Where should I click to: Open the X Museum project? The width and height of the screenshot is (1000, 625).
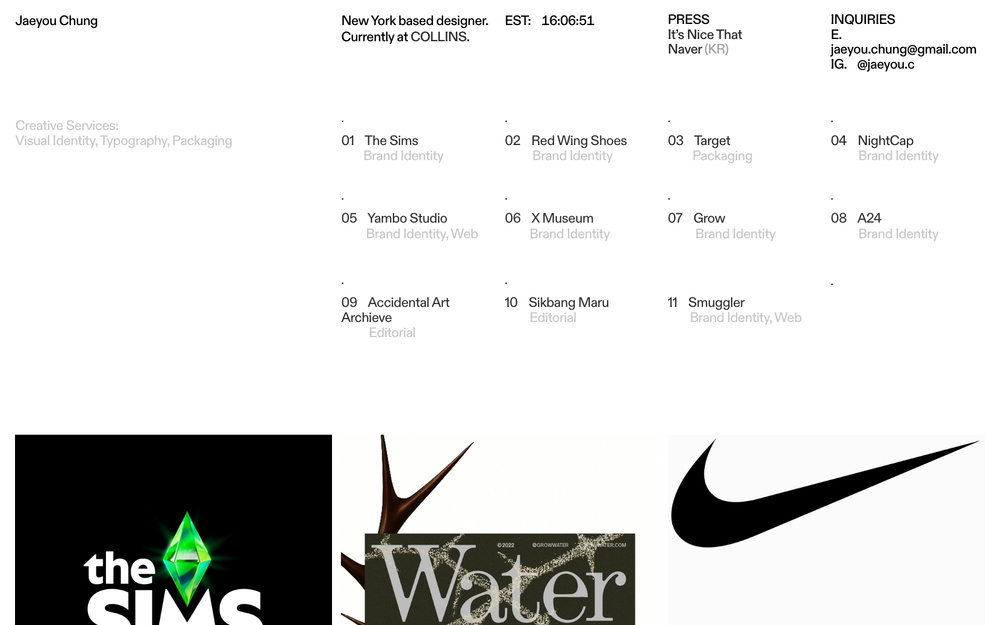(562, 219)
